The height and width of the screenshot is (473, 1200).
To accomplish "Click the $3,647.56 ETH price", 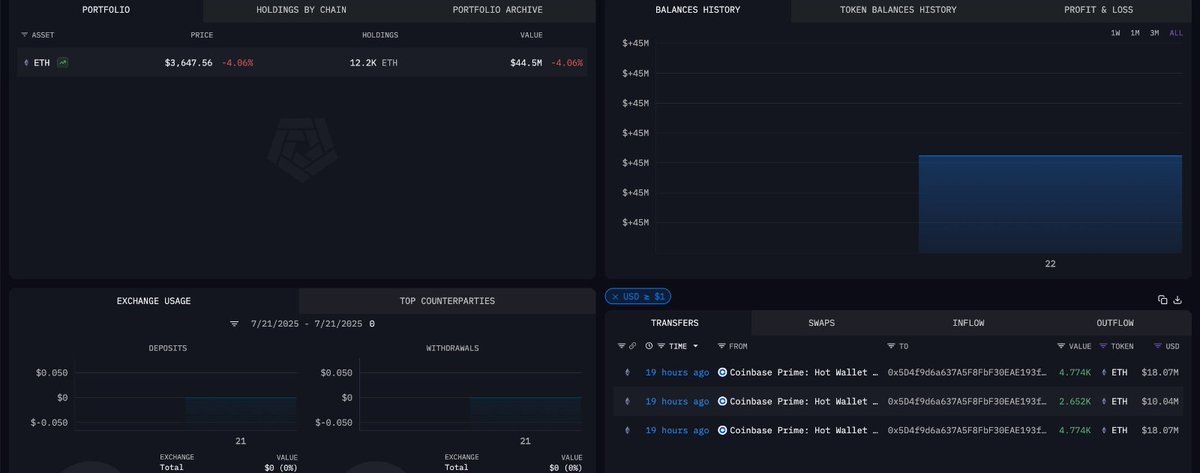I will click(x=189, y=63).
